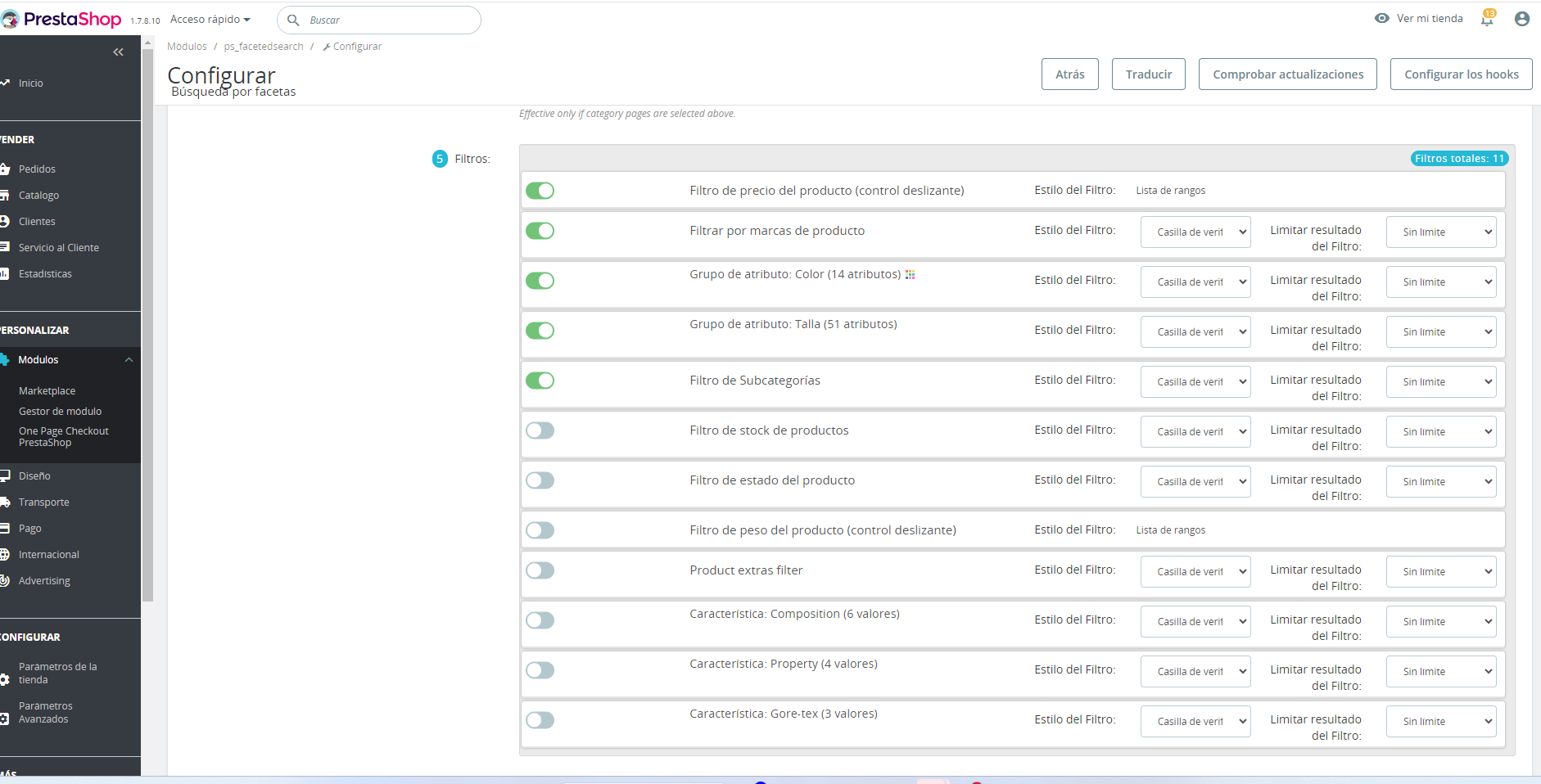Open the Acceso rápido dropdown

(x=210, y=20)
